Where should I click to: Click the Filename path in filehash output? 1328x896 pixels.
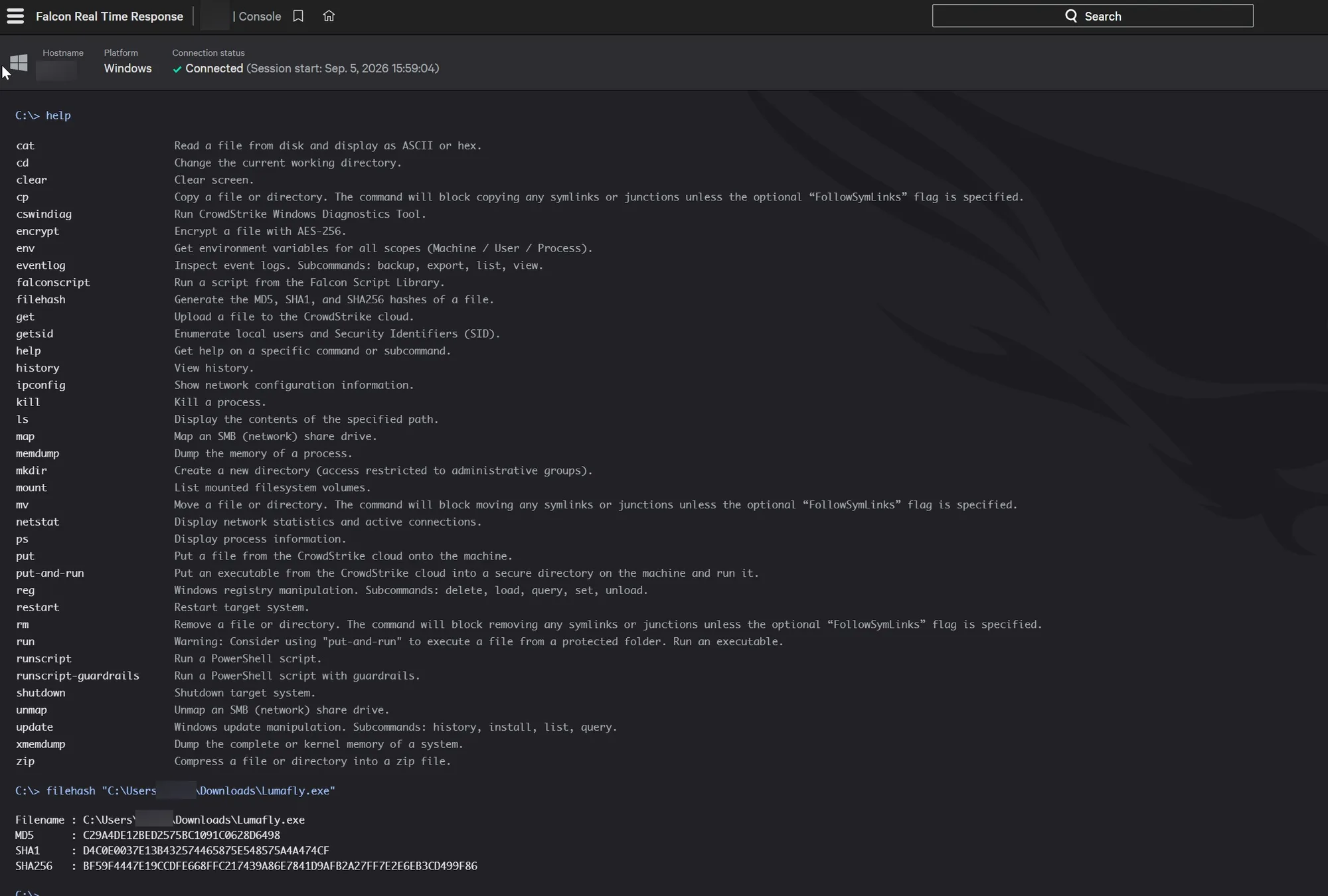pyautogui.click(x=194, y=820)
